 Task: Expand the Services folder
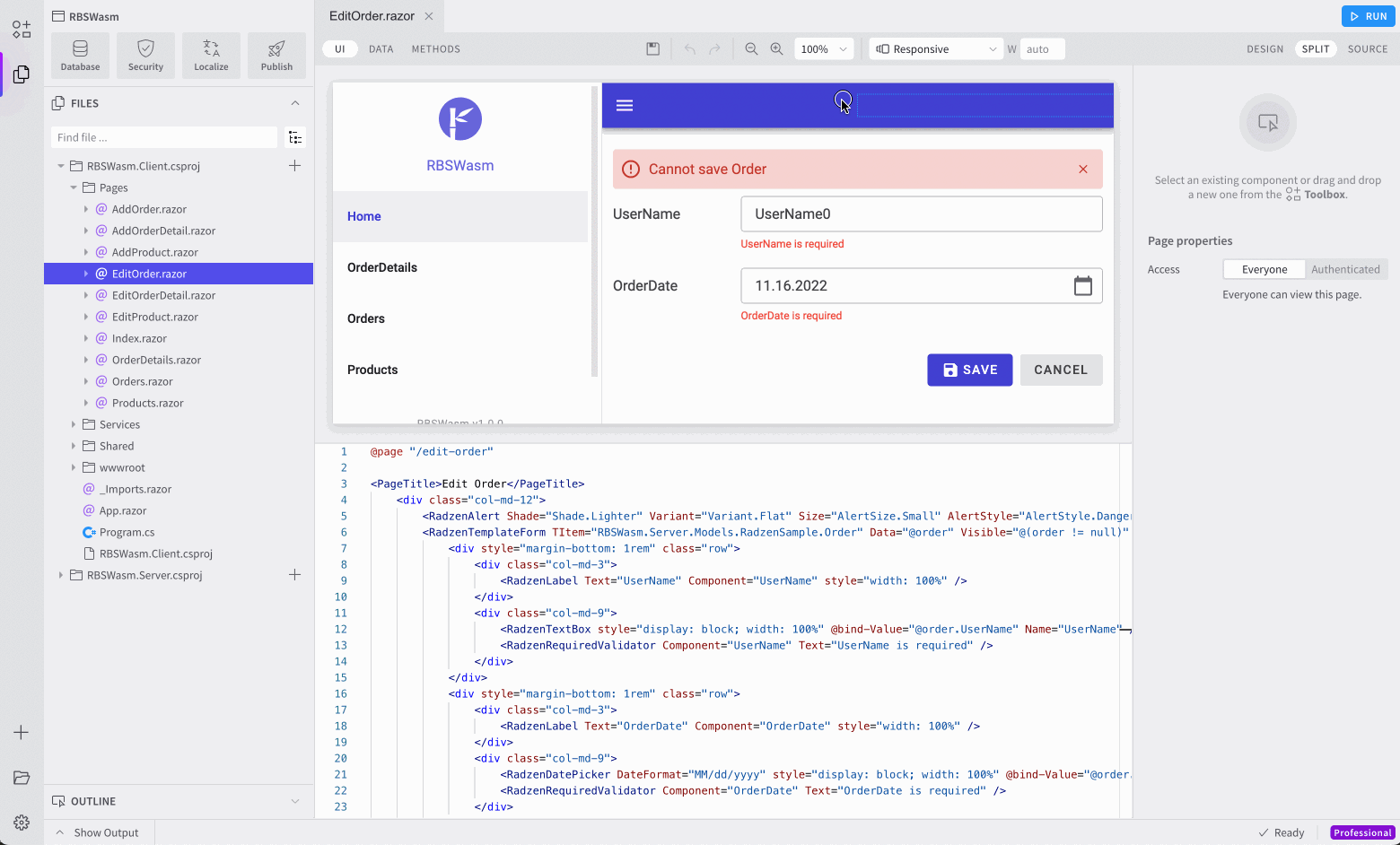(74, 424)
